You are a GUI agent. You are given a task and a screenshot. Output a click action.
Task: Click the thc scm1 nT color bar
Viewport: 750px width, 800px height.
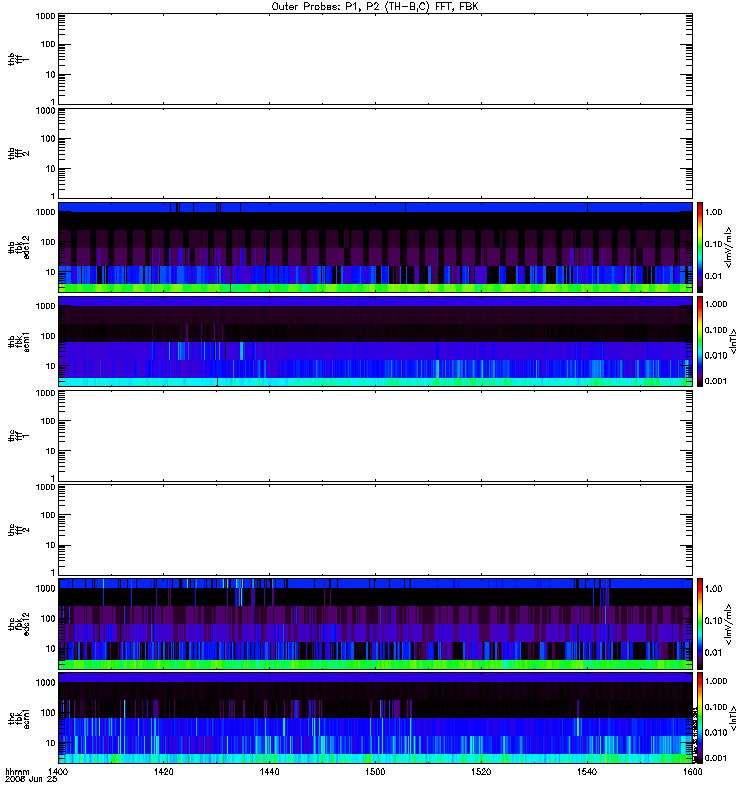(700, 718)
